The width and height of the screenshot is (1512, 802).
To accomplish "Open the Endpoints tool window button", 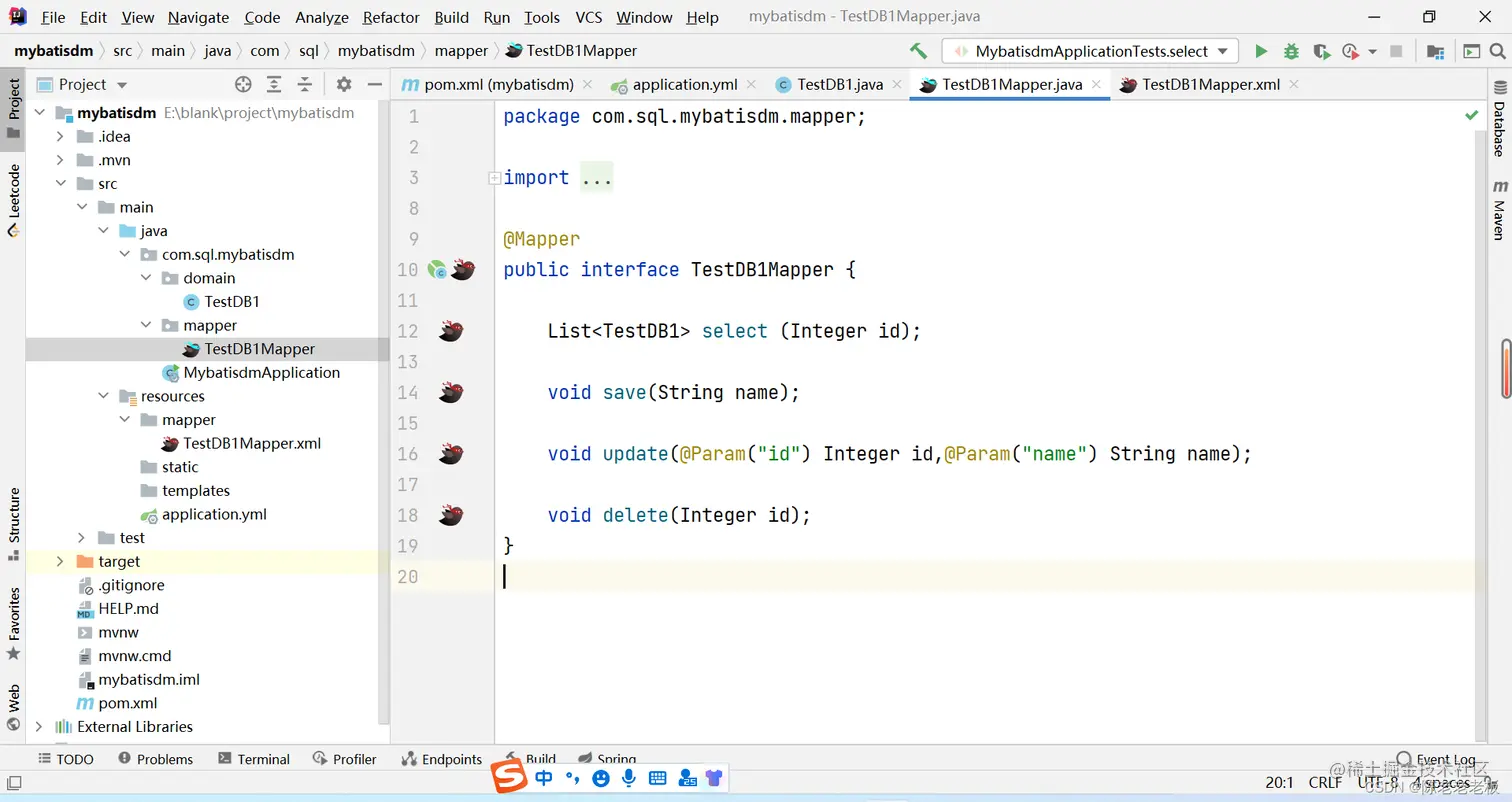I will (x=441, y=759).
